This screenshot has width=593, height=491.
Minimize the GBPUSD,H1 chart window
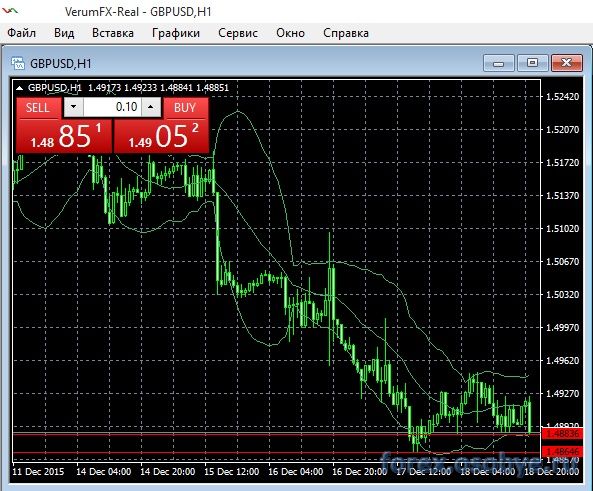[498, 62]
